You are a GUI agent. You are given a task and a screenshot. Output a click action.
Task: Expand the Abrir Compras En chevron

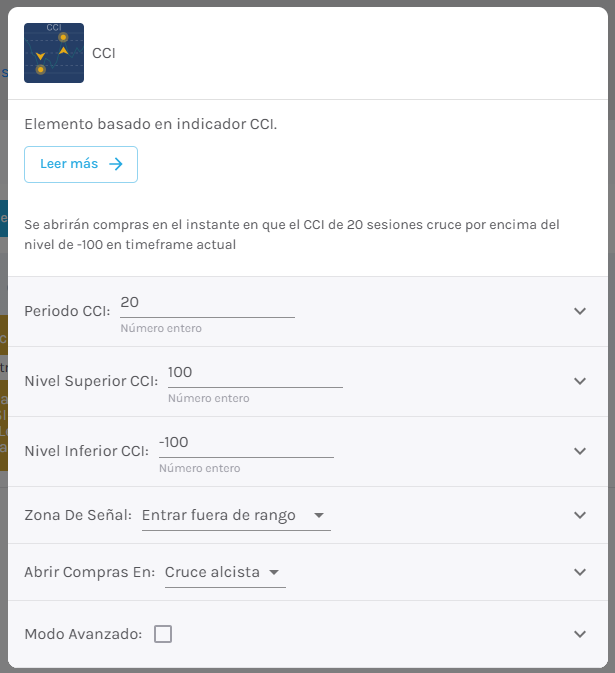580,572
